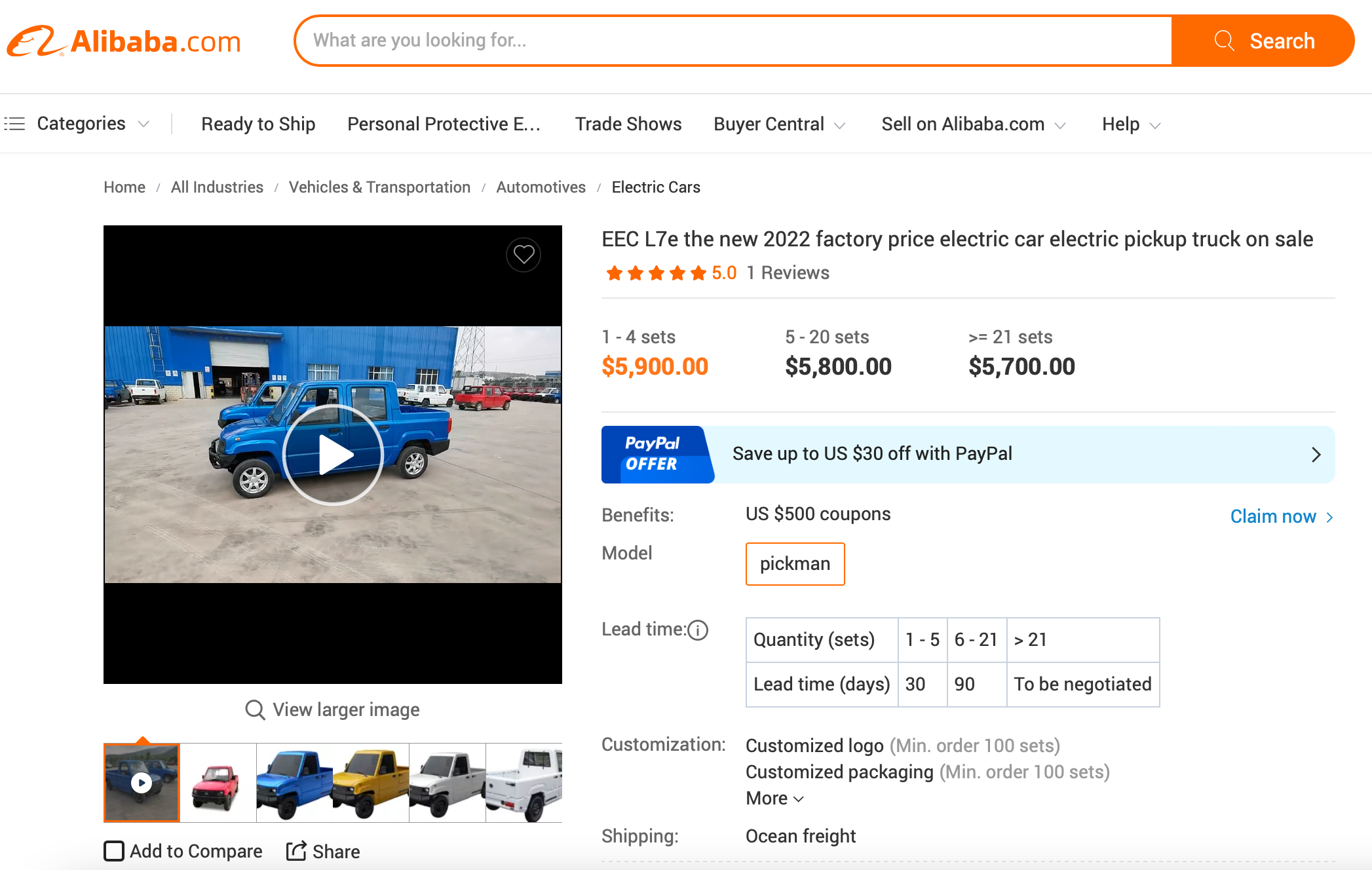Expand the Help menu dropdown

[1132, 124]
